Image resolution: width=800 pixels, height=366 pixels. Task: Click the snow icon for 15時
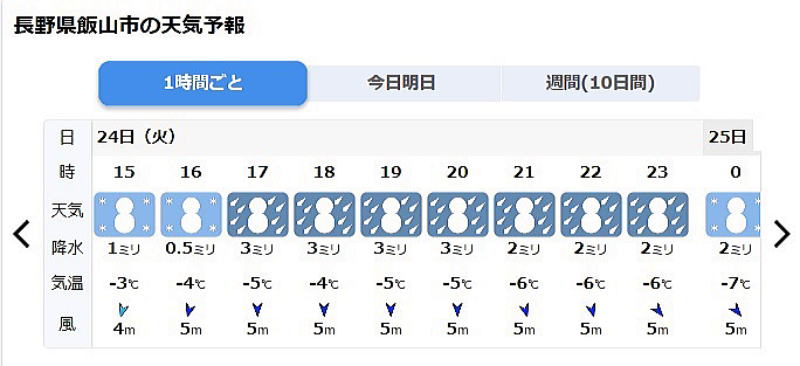pyautogui.click(x=124, y=214)
